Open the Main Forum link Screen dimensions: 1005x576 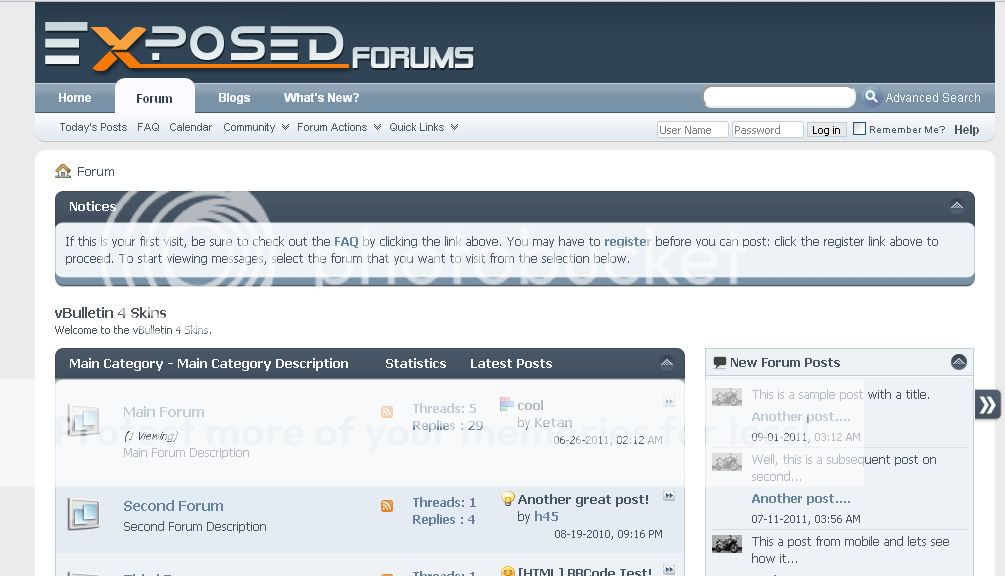(163, 412)
